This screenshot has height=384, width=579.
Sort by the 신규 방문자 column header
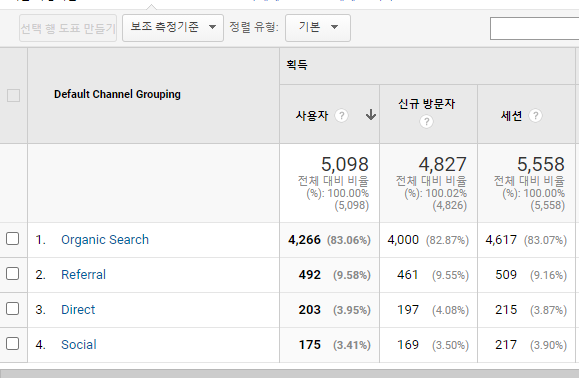[x=426, y=104]
